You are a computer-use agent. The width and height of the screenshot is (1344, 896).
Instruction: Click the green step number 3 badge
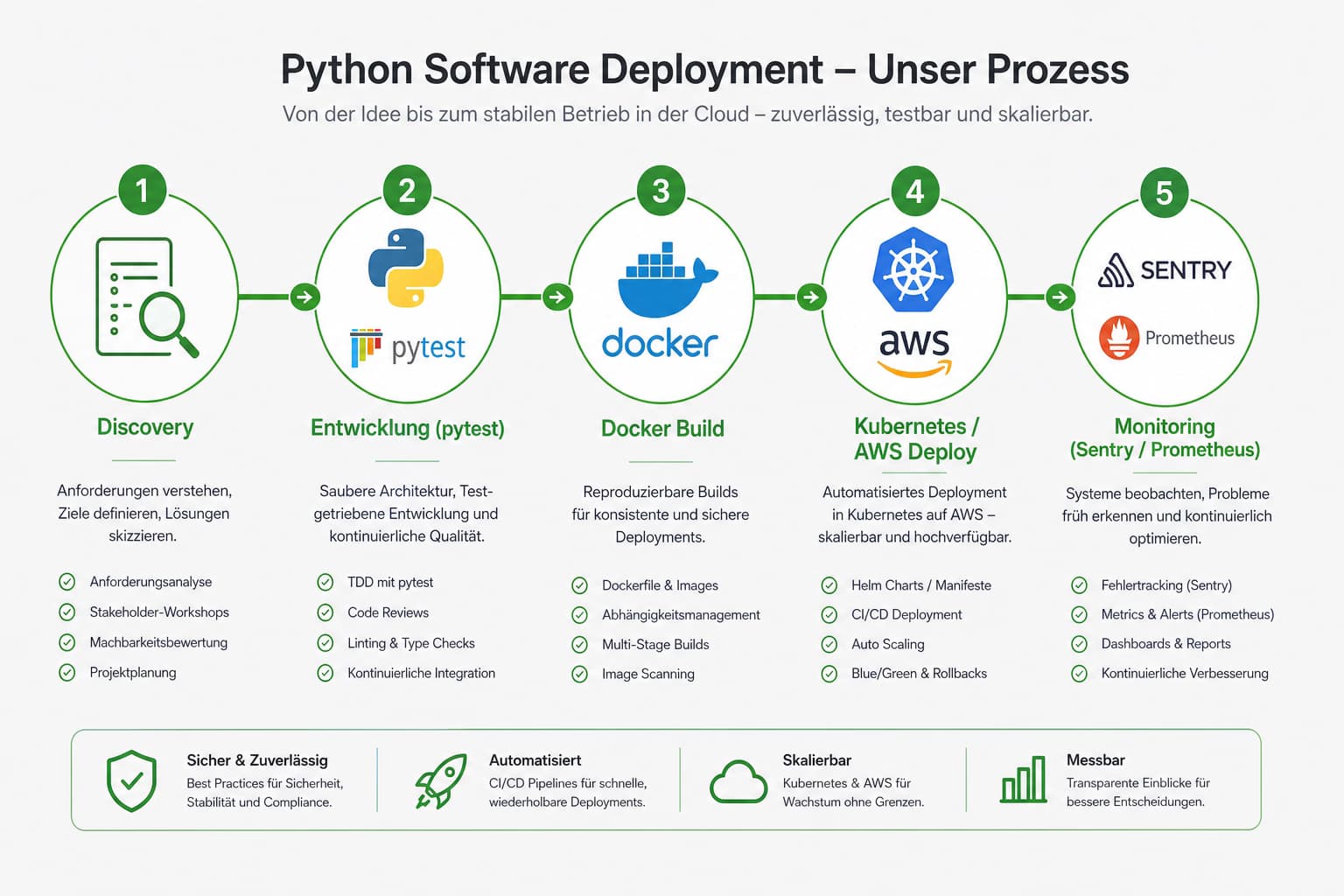[661, 190]
